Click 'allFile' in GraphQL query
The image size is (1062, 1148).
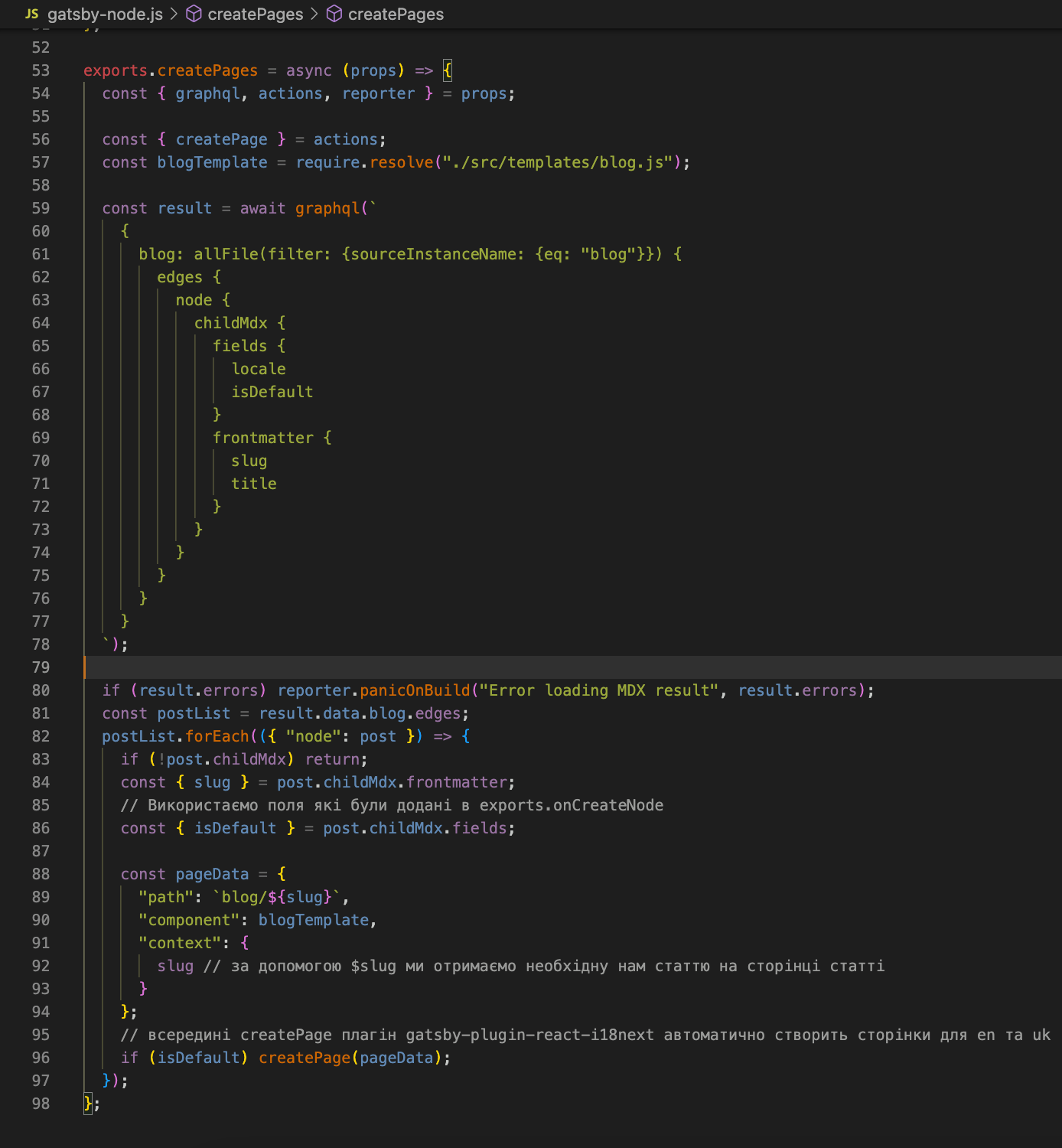click(x=226, y=254)
